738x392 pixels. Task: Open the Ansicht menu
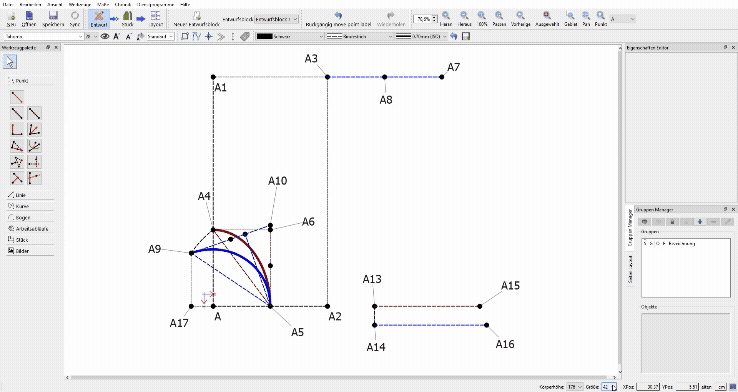(x=55, y=4)
